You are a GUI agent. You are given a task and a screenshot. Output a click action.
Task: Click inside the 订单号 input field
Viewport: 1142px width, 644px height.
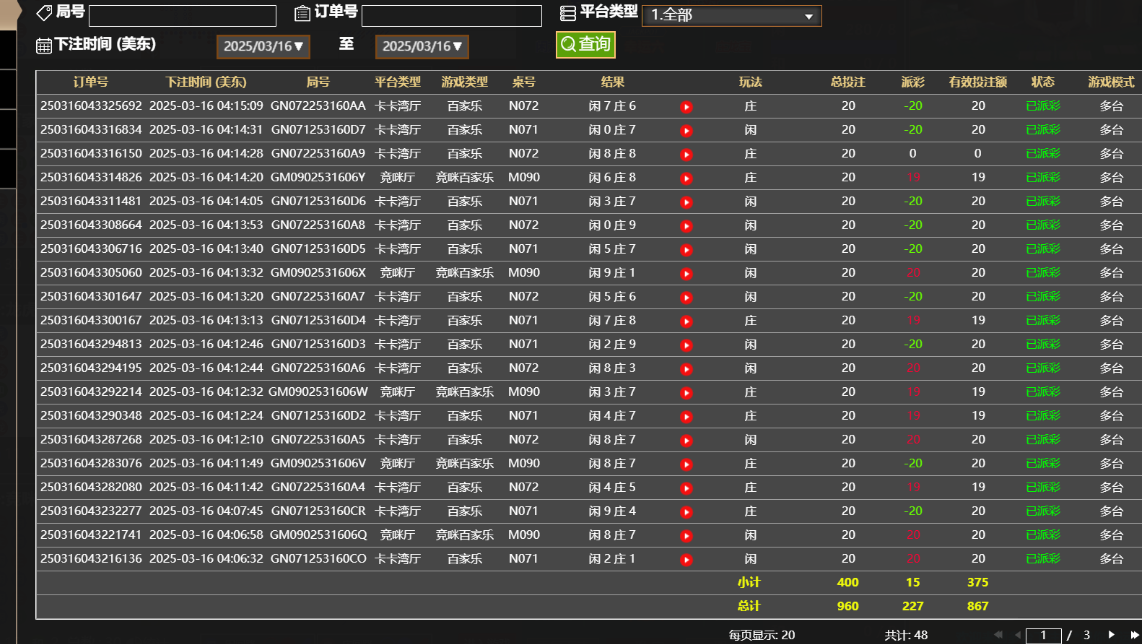[x=450, y=15]
